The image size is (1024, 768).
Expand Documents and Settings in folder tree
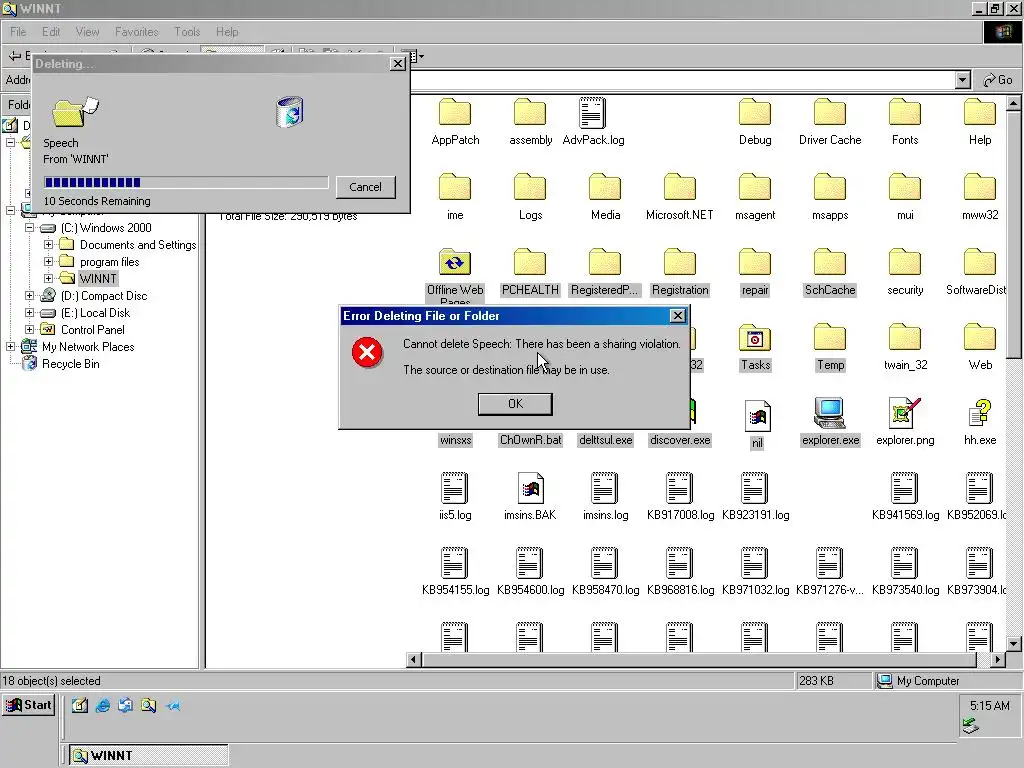coord(48,244)
